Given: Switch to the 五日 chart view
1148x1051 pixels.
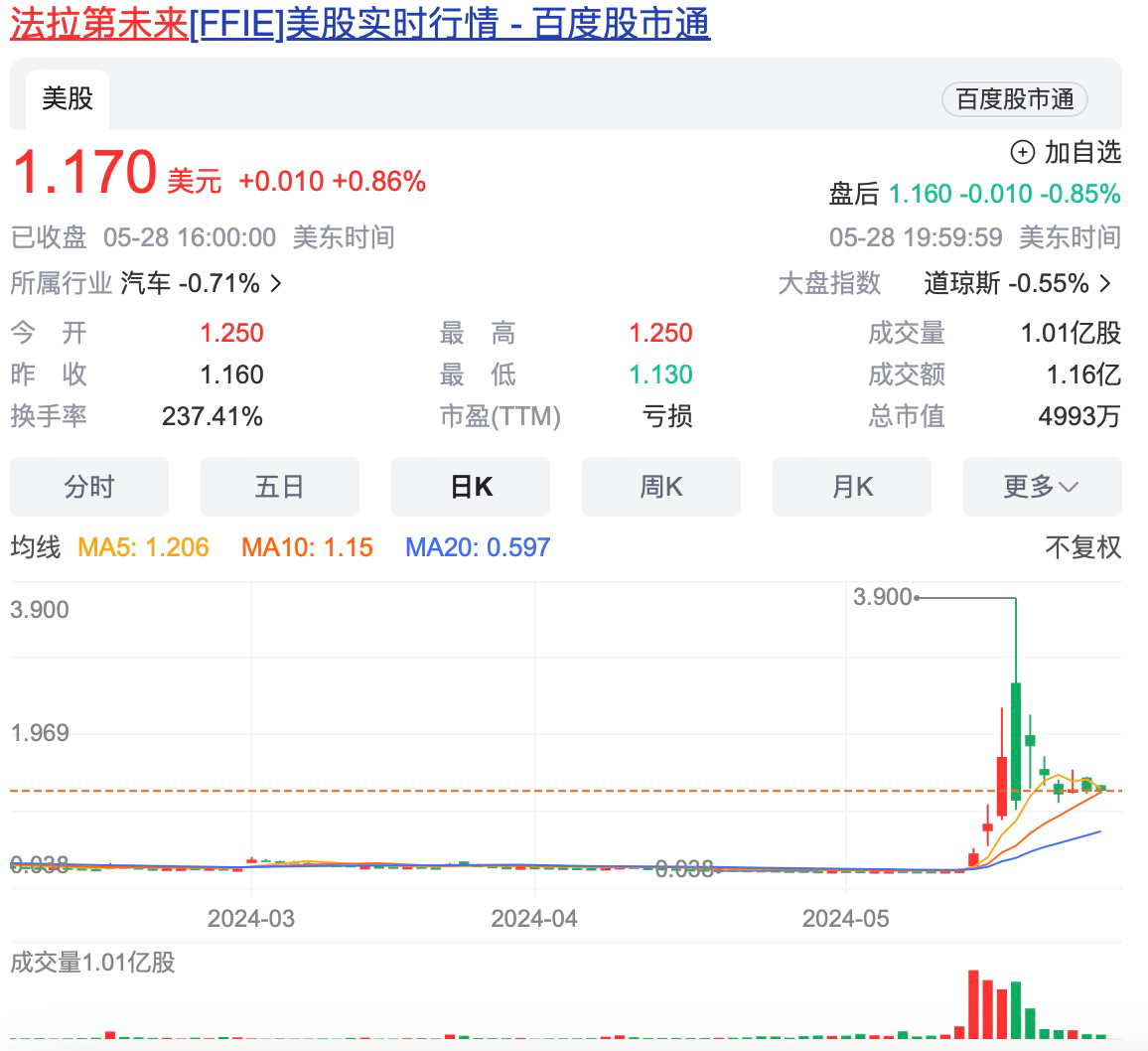Looking at the screenshot, I should [x=279, y=487].
